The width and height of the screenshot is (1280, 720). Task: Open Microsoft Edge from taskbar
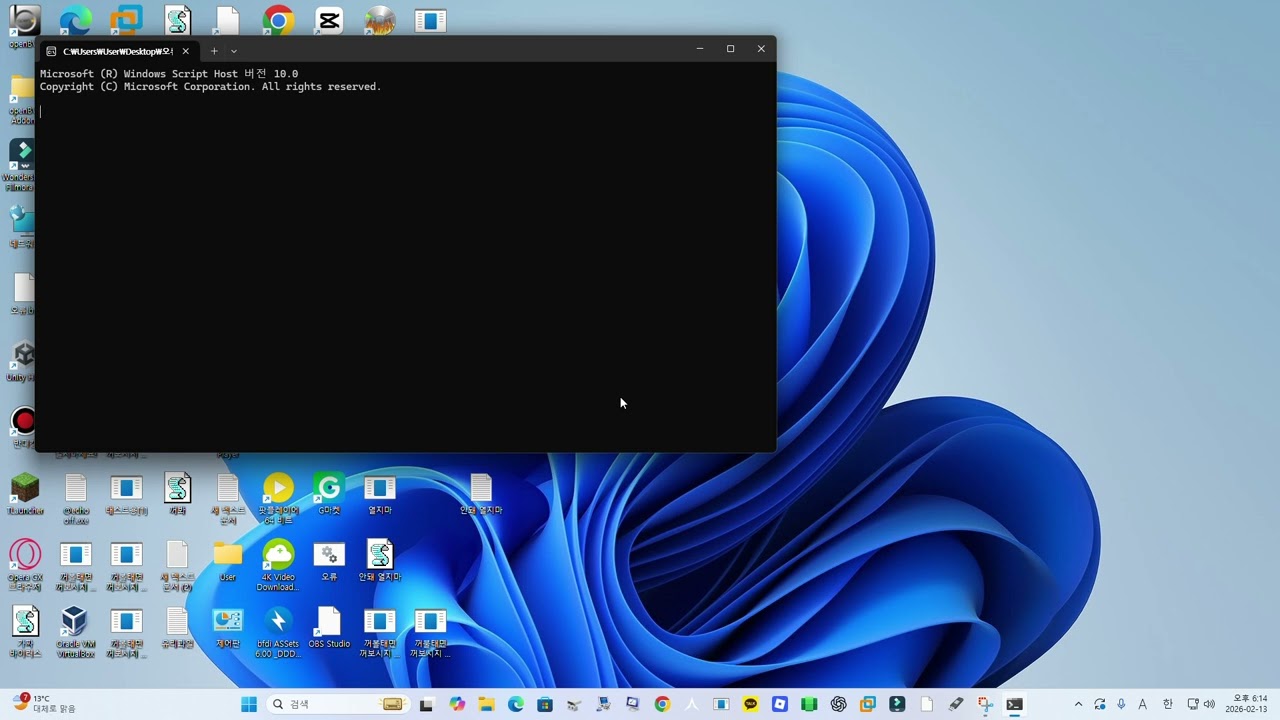[516, 704]
